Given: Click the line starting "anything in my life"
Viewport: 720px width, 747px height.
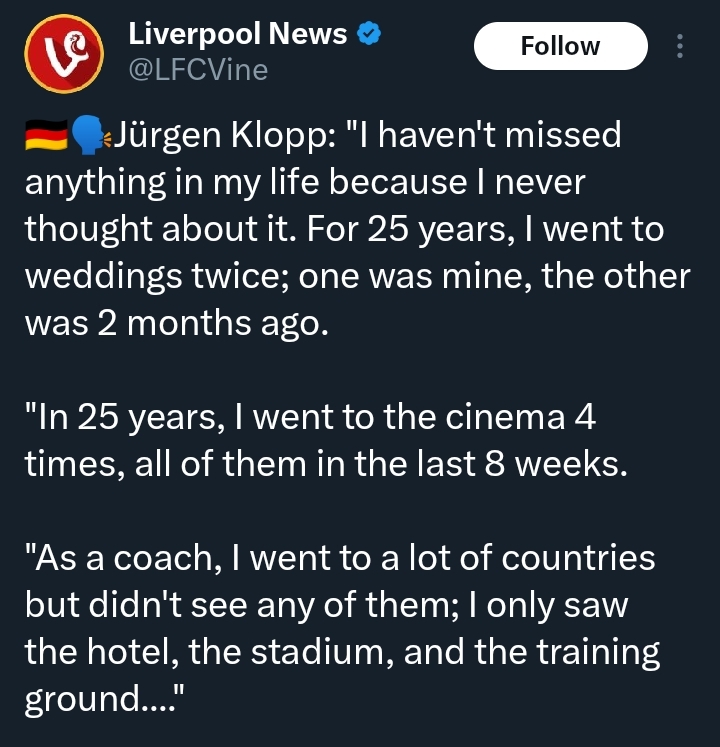Looking at the screenshot, I should coord(305,183).
